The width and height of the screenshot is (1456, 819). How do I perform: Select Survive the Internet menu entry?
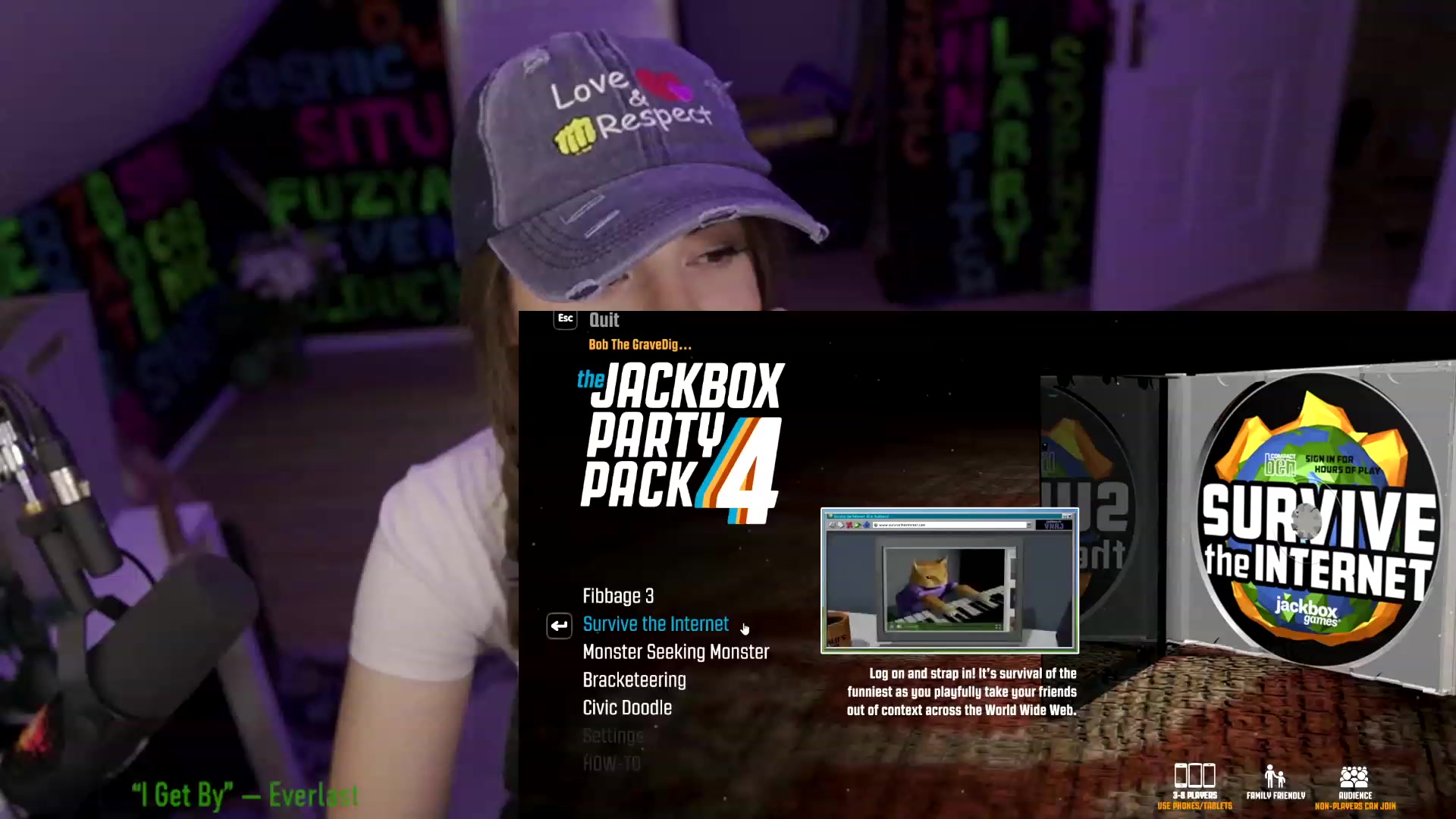tap(655, 624)
